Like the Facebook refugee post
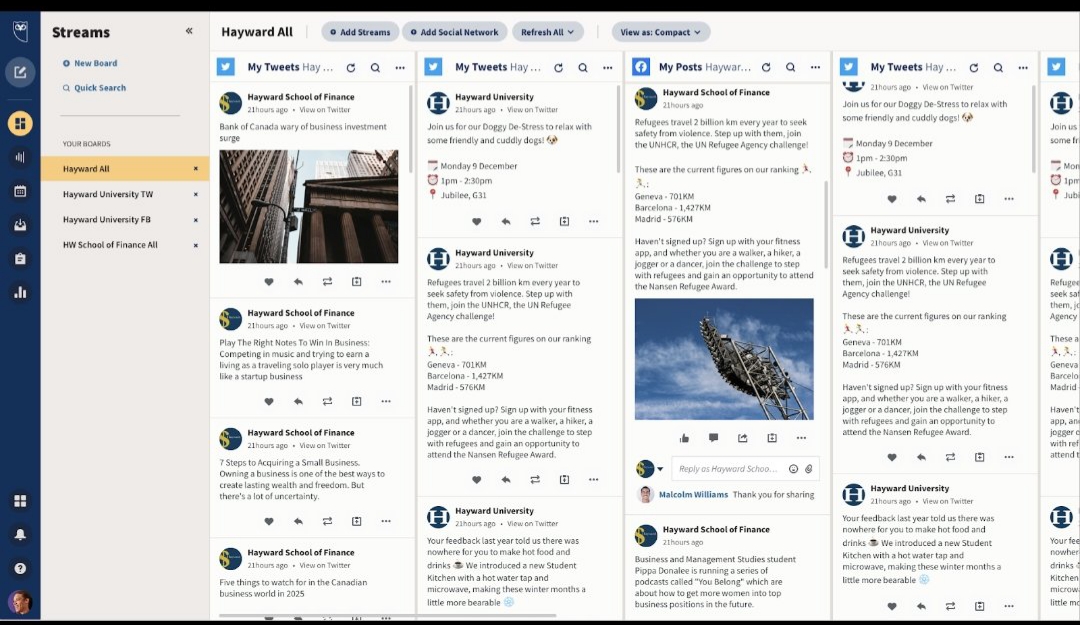Viewport: 1080px width, 625px height. pos(684,438)
